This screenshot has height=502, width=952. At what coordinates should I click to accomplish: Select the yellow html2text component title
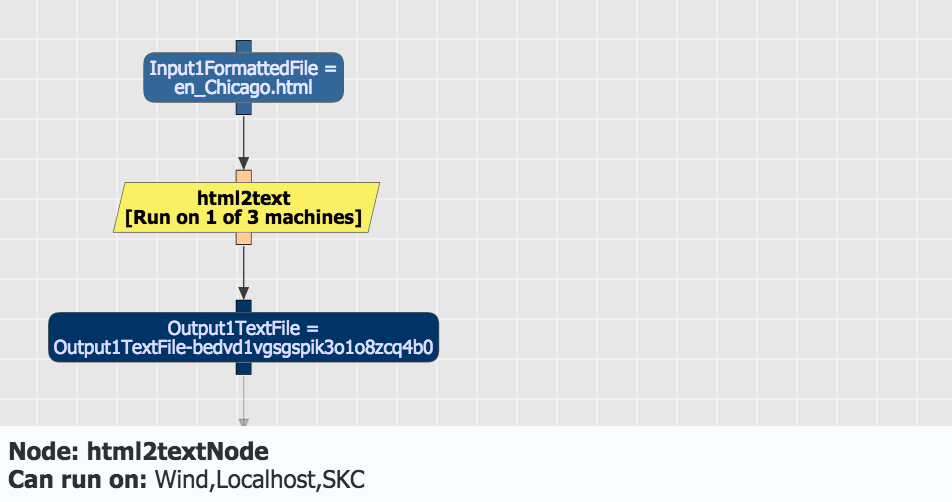[x=244, y=198]
